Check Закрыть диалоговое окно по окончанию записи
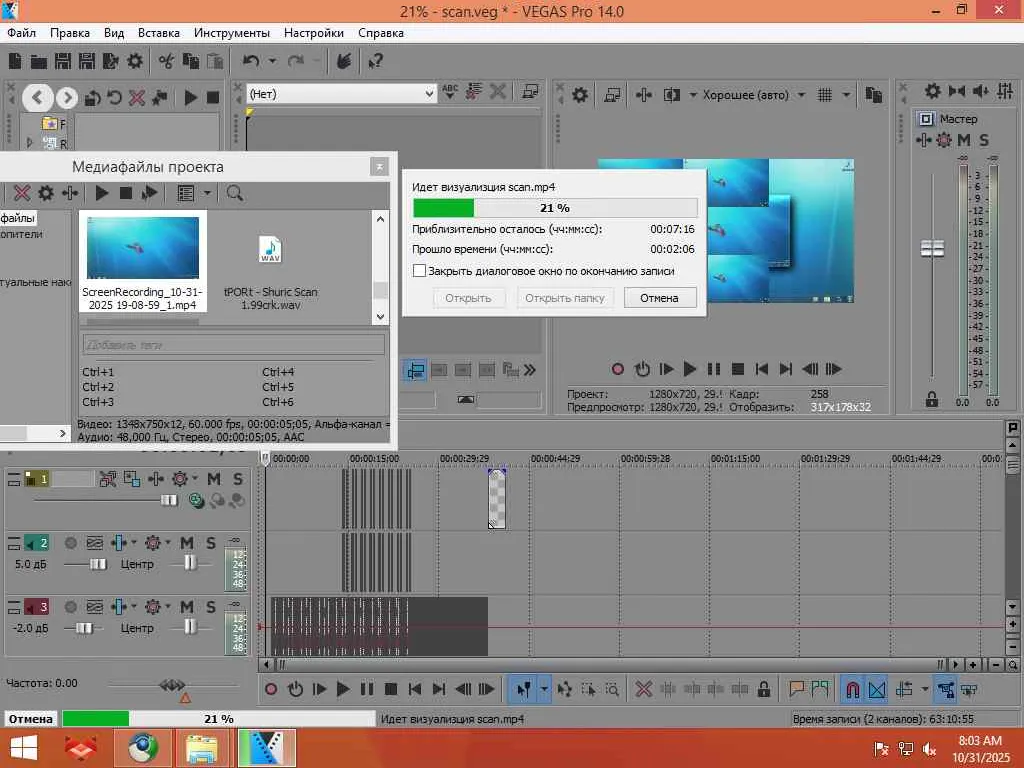This screenshot has height=768, width=1024. (419, 270)
